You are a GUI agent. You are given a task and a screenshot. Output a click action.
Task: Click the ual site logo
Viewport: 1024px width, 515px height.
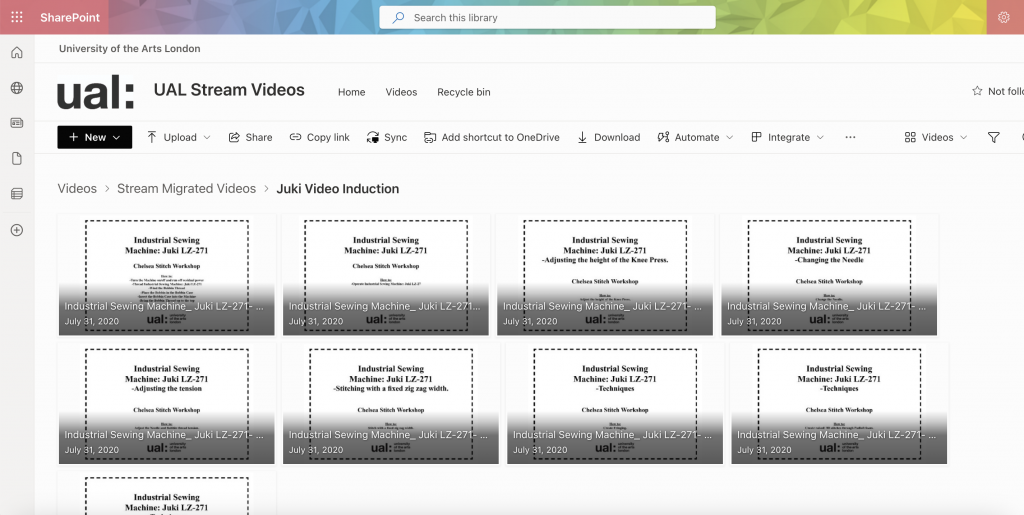(95, 91)
